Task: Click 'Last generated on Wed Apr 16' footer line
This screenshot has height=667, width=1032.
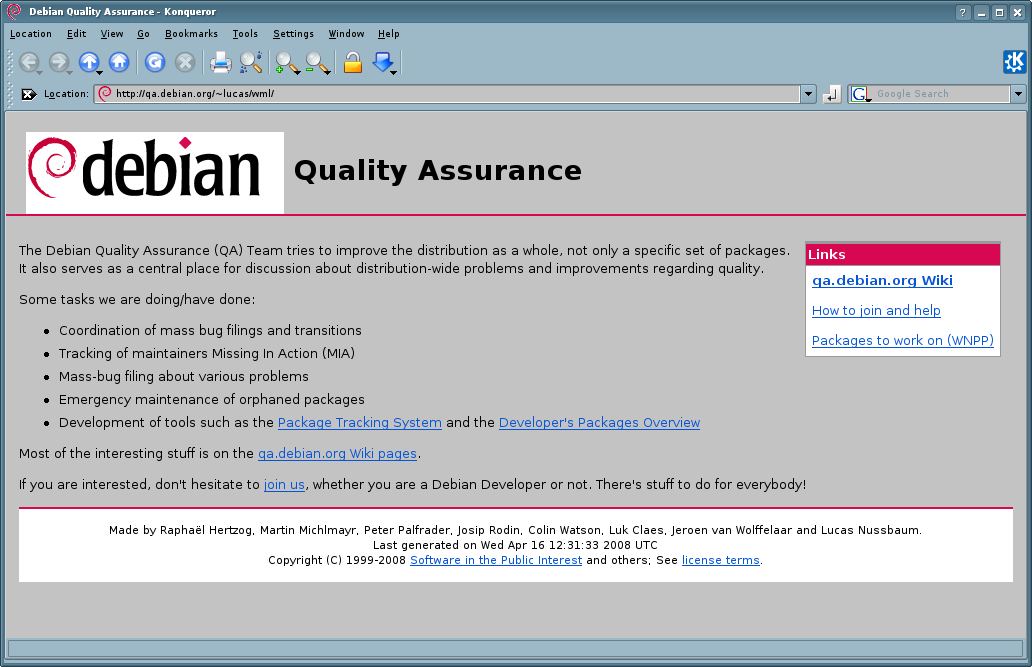Action: [x=515, y=545]
